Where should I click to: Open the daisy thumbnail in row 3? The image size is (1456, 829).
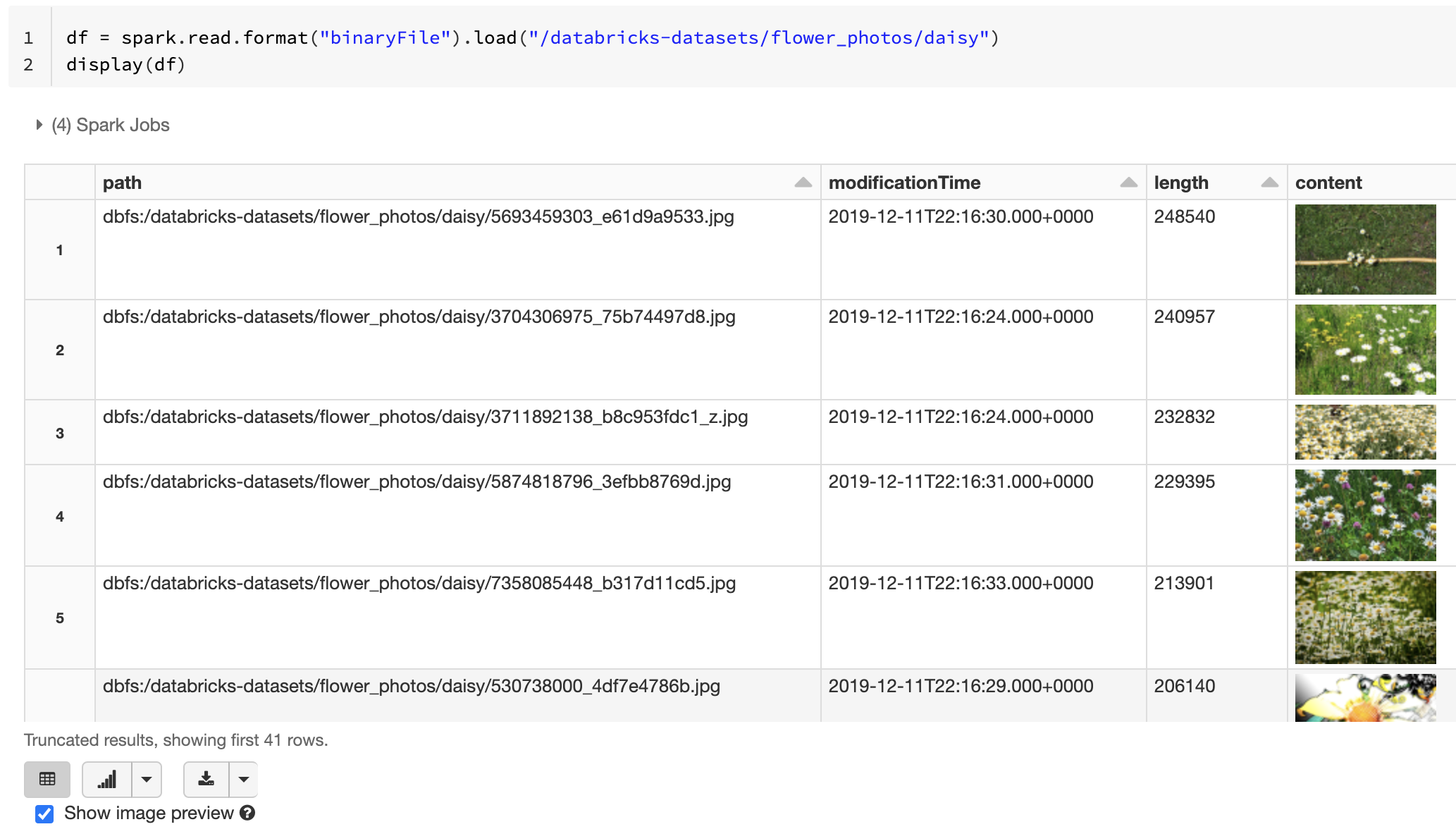1365,432
